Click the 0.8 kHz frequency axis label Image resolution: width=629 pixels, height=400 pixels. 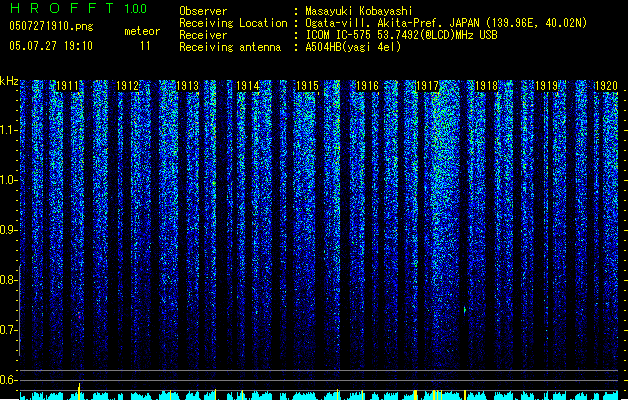click(8, 280)
